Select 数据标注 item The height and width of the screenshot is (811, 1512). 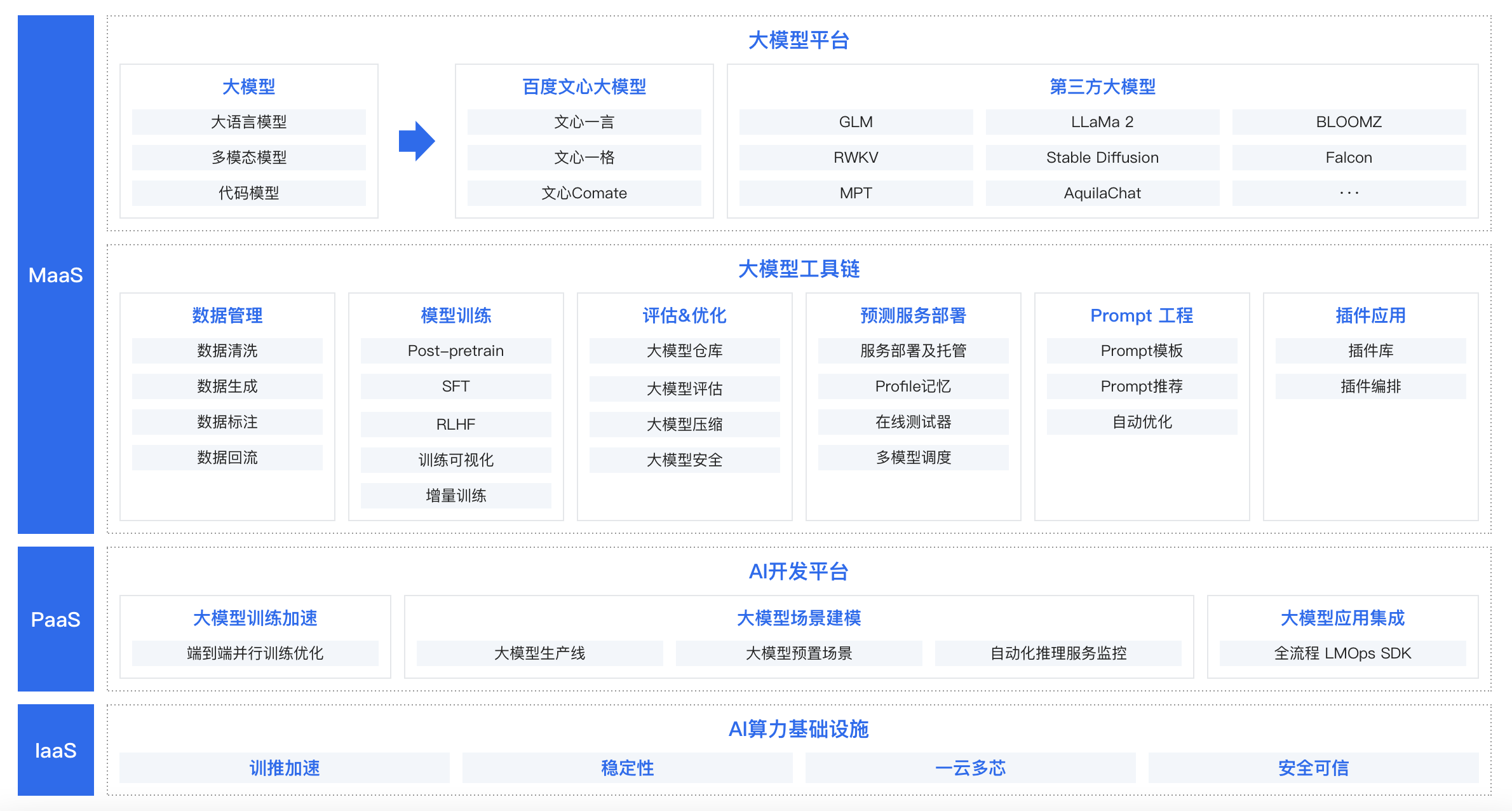click(227, 422)
